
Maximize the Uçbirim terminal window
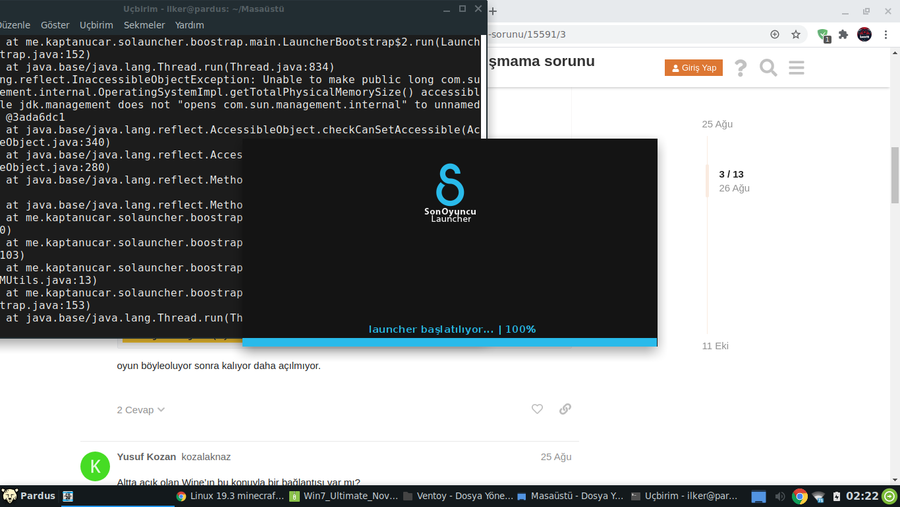click(462, 9)
